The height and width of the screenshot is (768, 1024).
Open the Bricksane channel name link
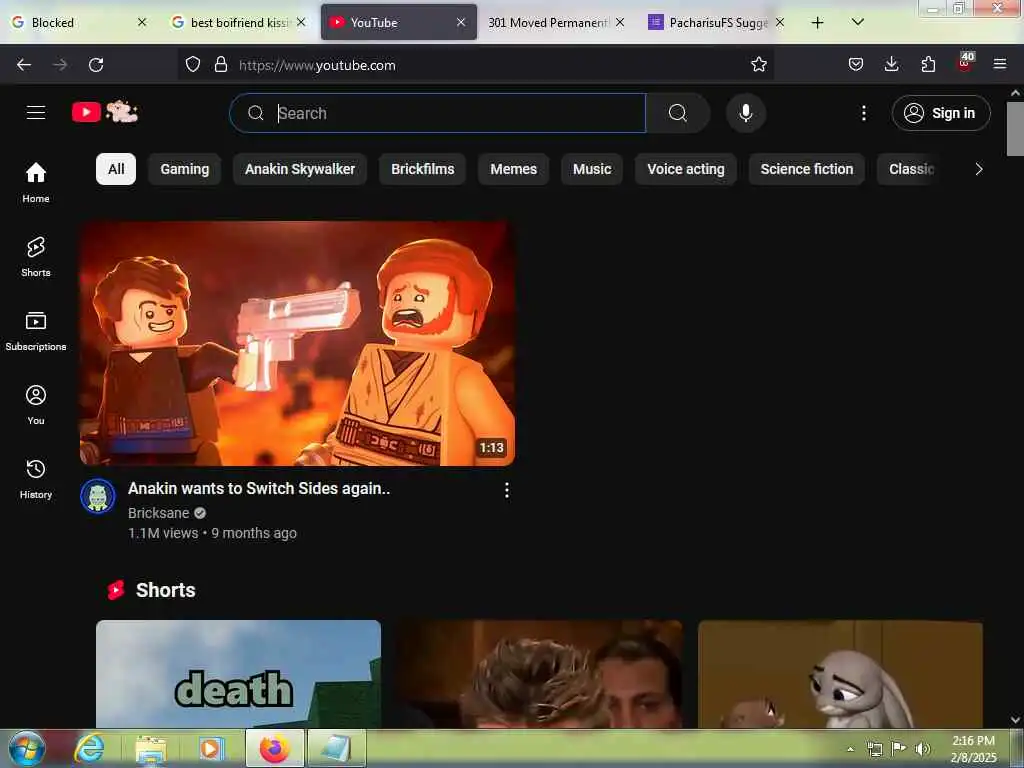coord(159,513)
